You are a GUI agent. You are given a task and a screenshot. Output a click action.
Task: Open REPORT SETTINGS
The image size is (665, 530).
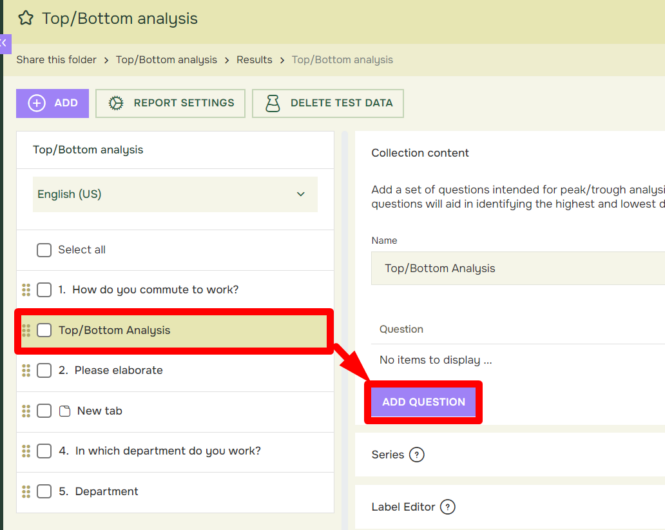170,103
